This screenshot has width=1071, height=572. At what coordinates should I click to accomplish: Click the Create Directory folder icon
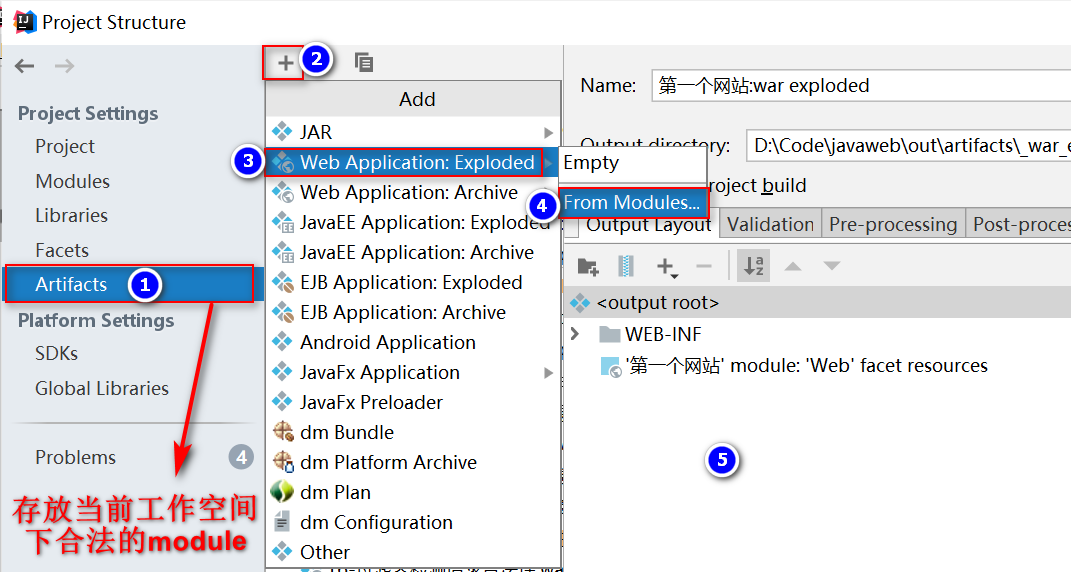click(x=588, y=267)
